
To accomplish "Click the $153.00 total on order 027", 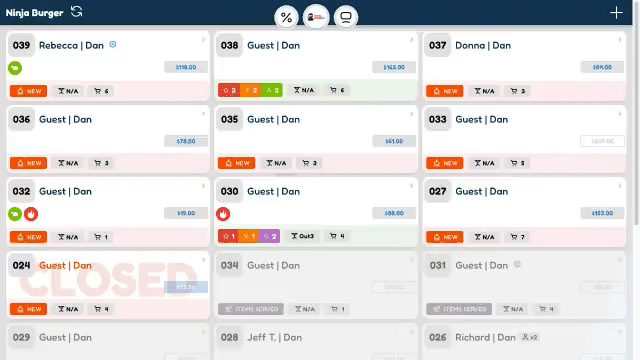I will click(x=602, y=213).
